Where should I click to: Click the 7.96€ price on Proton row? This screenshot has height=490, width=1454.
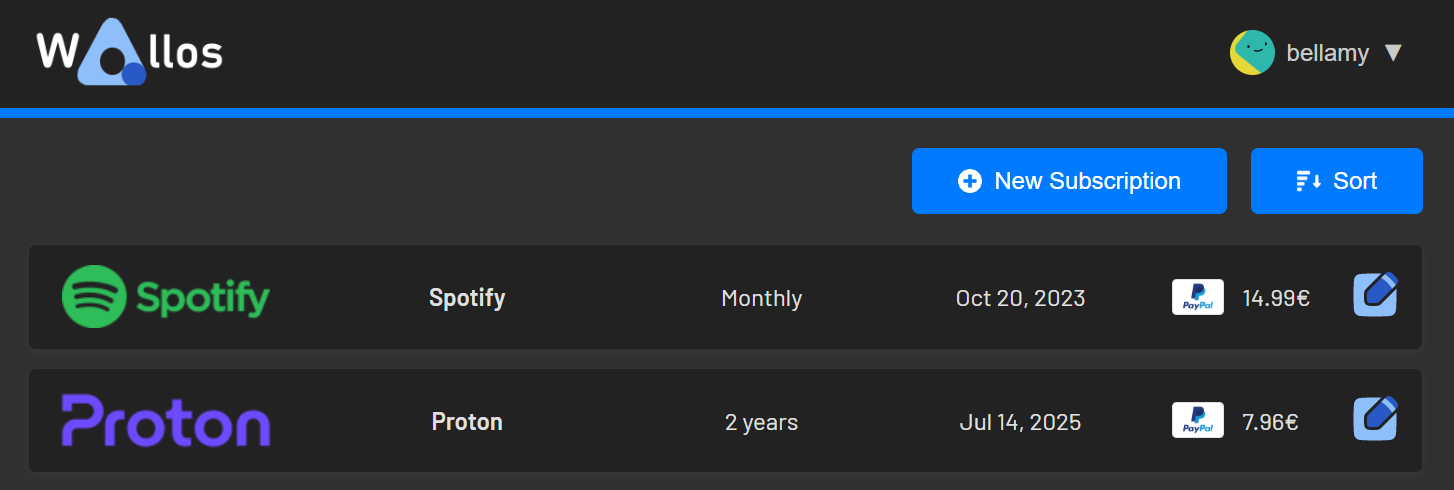(x=1270, y=422)
